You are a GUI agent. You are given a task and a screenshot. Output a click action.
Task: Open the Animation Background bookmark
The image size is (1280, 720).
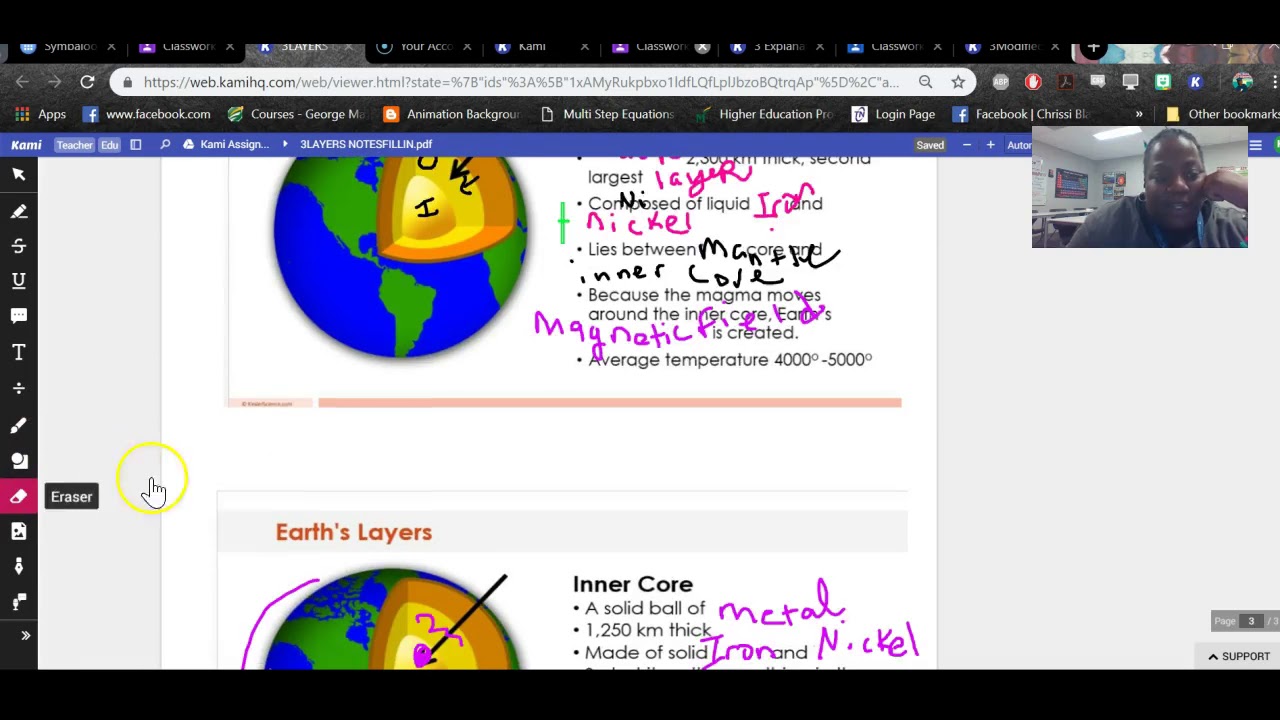452,114
